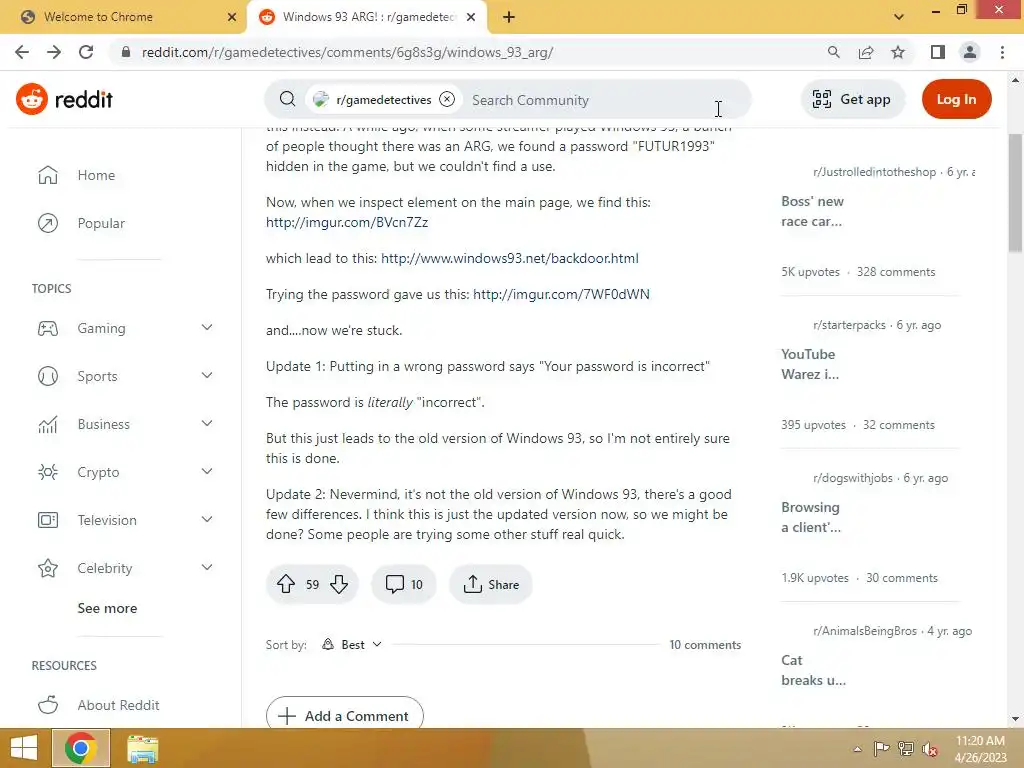Go to Home in the sidebar
Image resolution: width=1024 pixels, height=768 pixels.
click(x=96, y=175)
